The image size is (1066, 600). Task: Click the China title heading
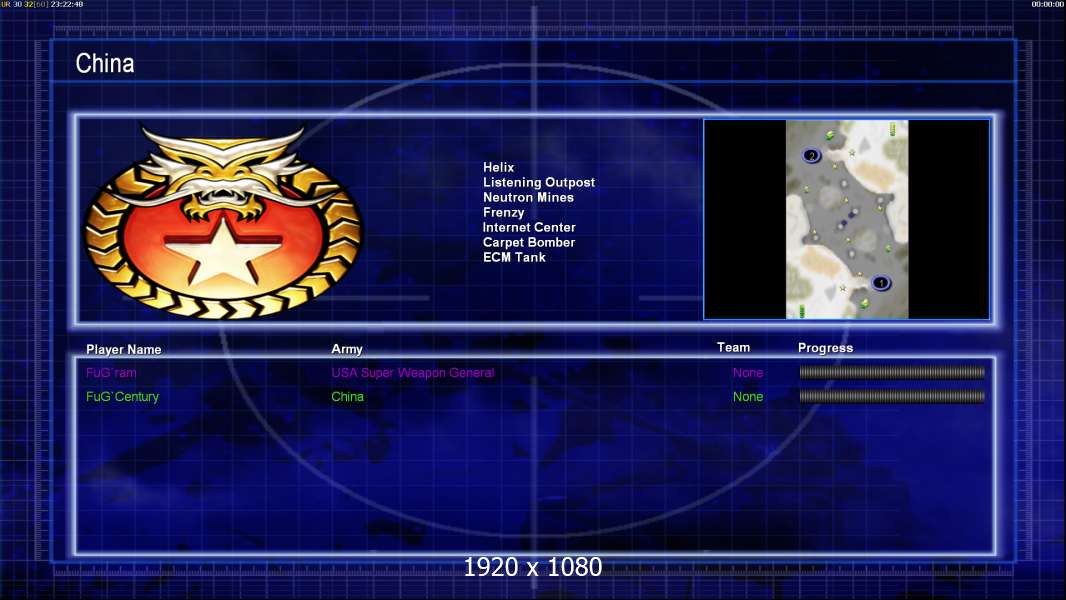(x=105, y=63)
